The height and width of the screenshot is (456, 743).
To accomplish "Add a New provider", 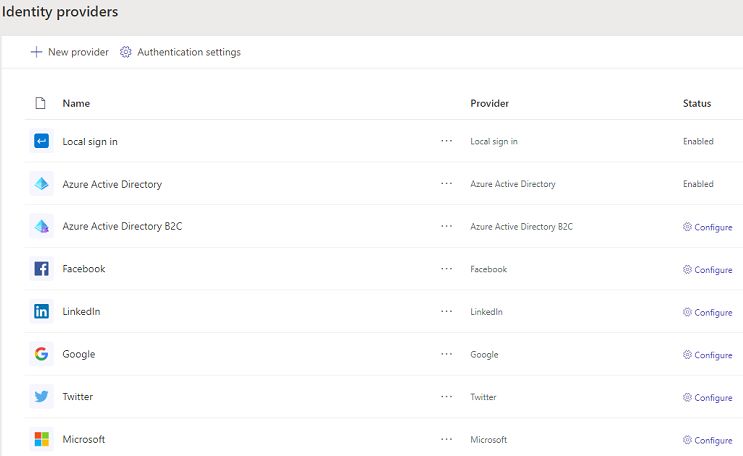I will tap(69, 52).
